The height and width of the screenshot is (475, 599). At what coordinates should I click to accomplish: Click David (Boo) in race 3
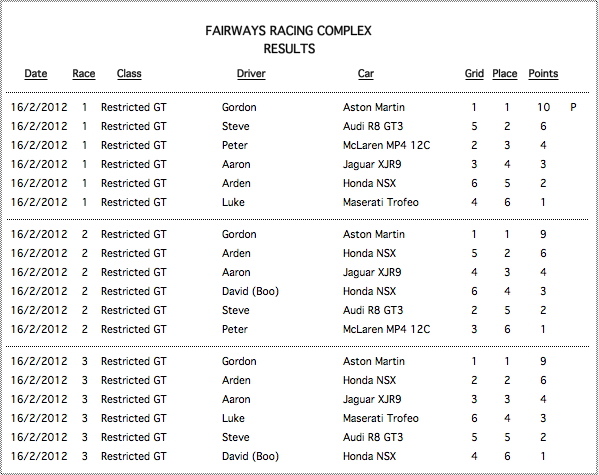tap(251, 456)
